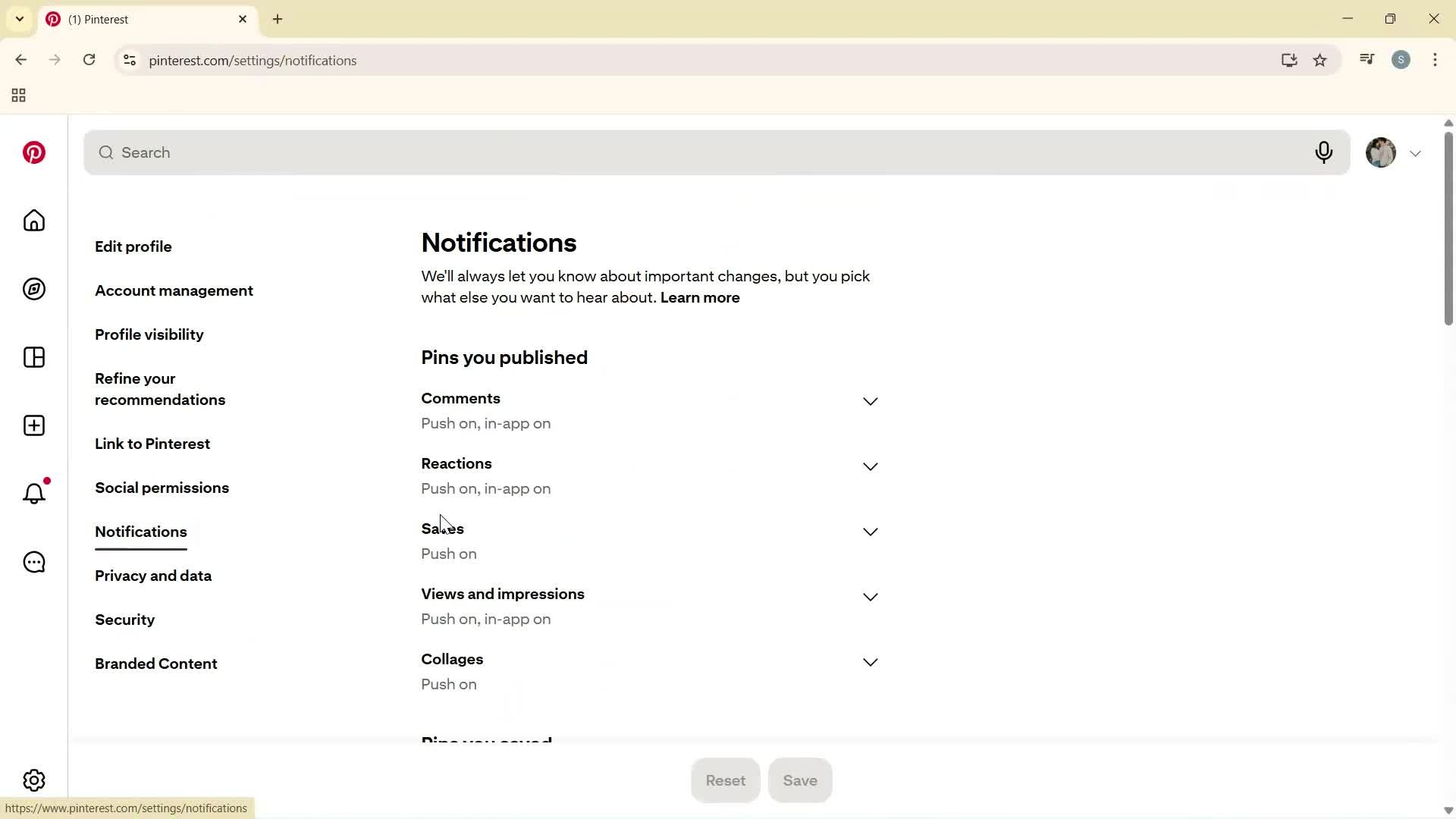The image size is (1456, 819).
Task: Expand the Reactions notification settings
Action: [870, 466]
